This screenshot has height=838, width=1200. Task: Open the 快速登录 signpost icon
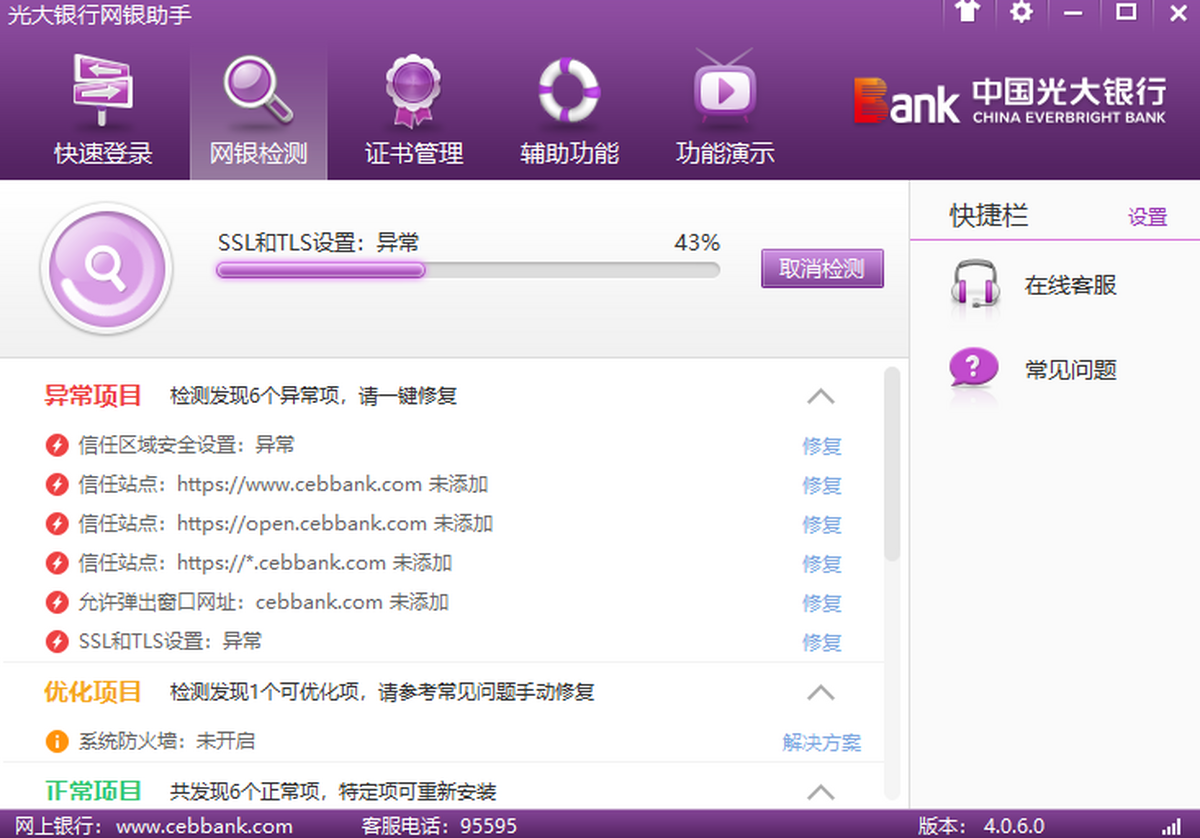(x=102, y=89)
